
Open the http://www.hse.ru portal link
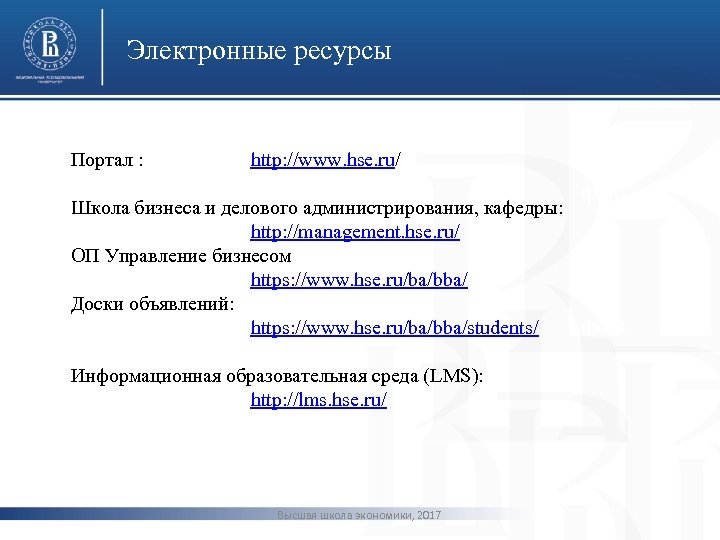322,160
